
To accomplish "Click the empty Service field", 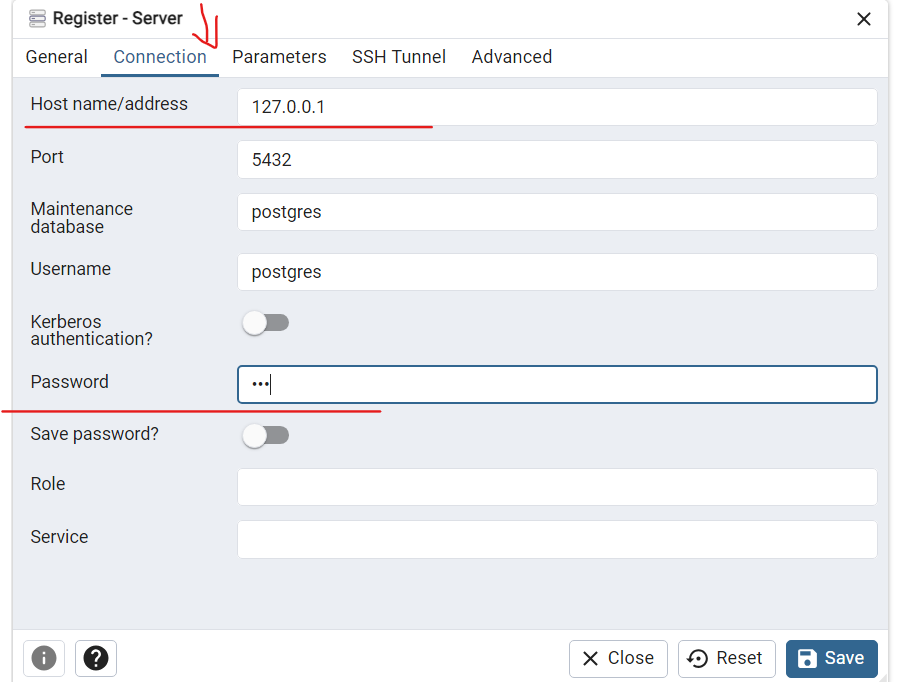I will (x=557, y=539).
